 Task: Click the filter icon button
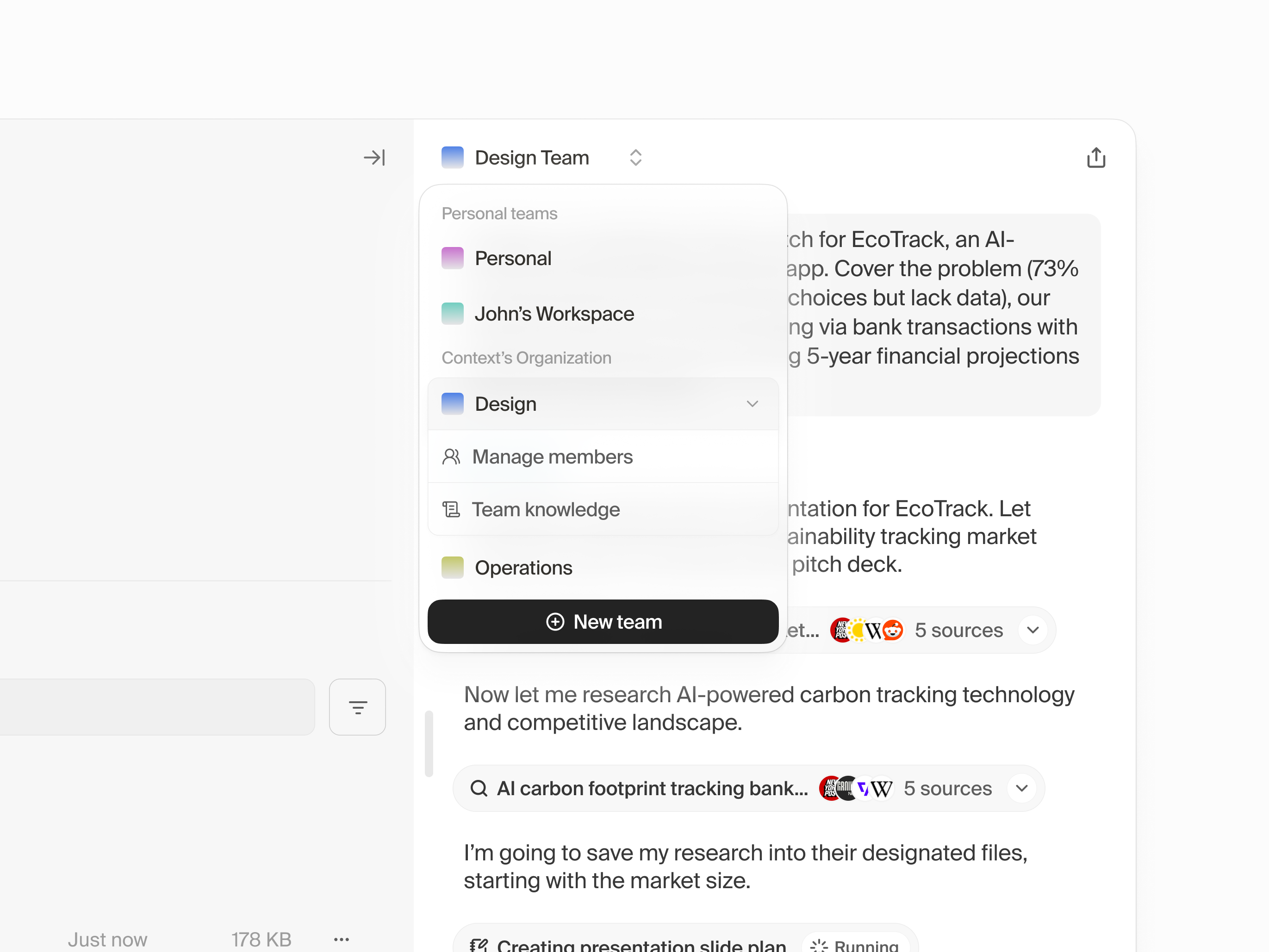[357, 707]
